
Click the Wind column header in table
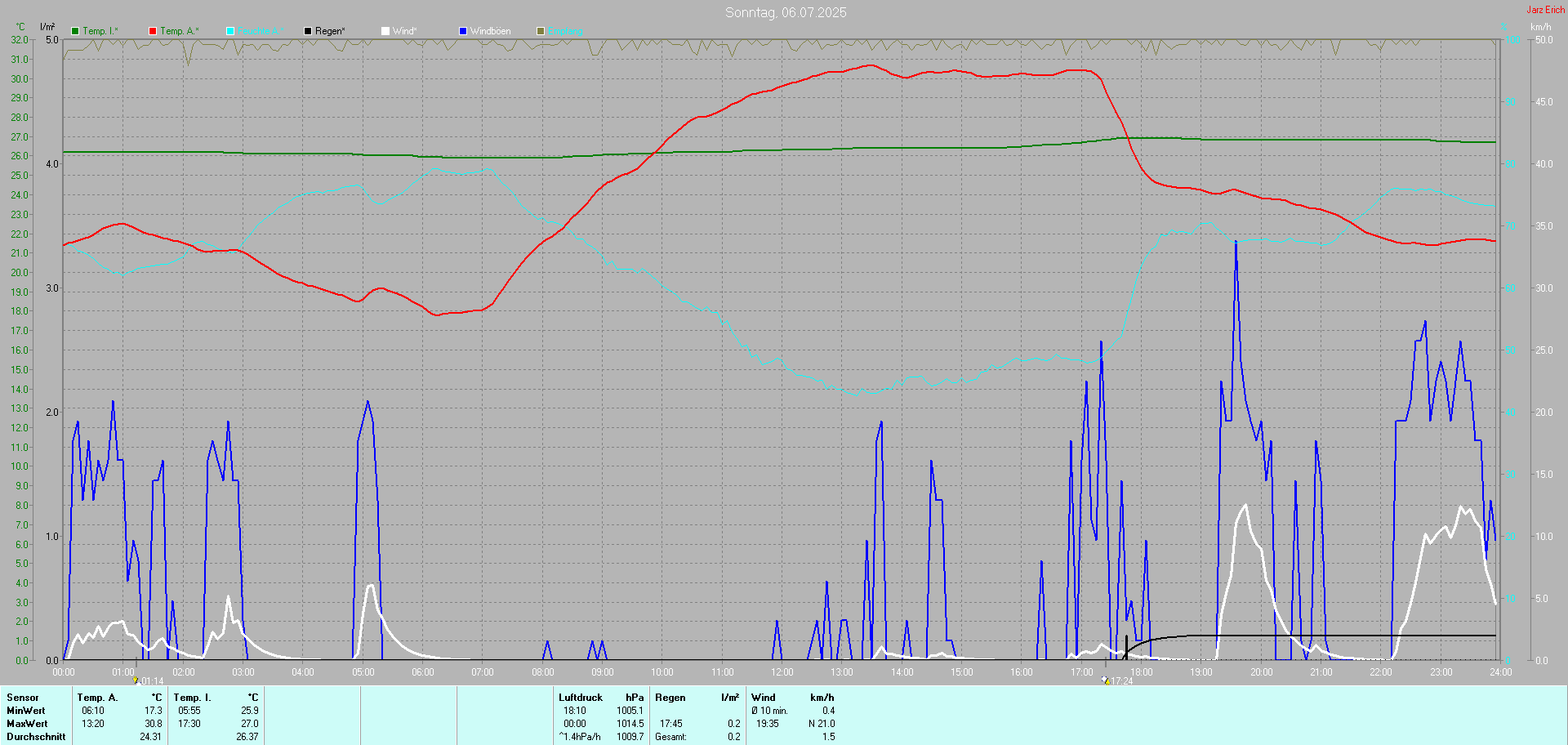click(x=764, y=698)
